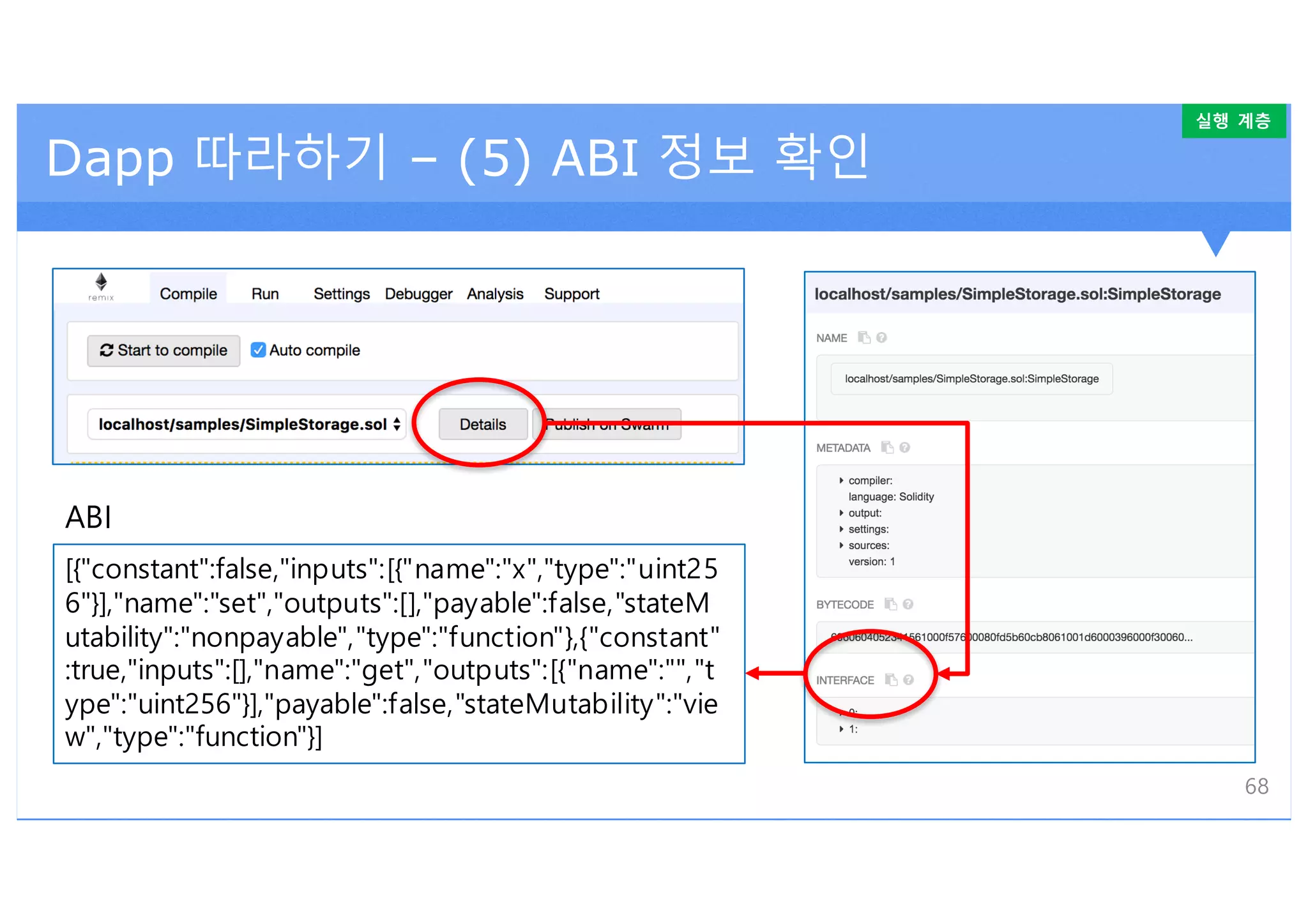
Task: Expand interface entry 1
Action: tap(841, 729)
